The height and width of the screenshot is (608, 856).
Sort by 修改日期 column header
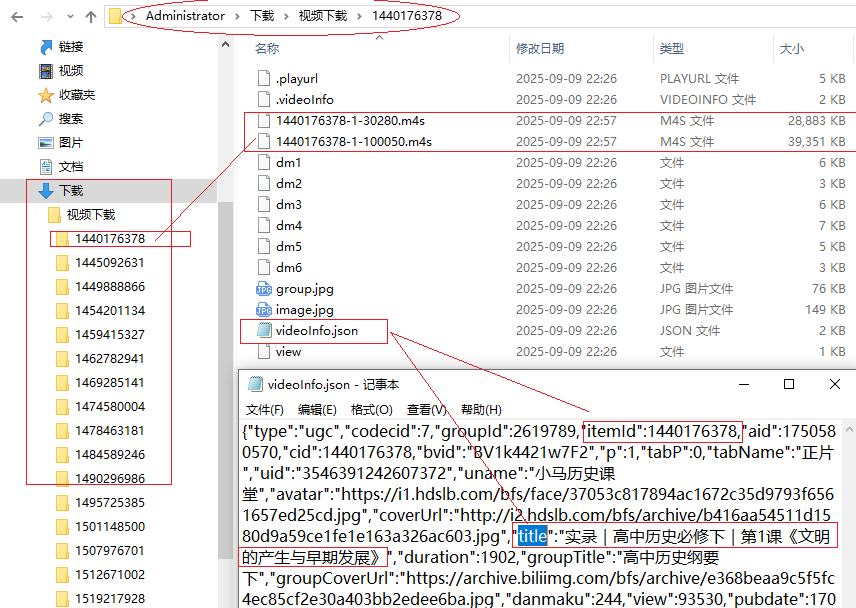(540, 49)
